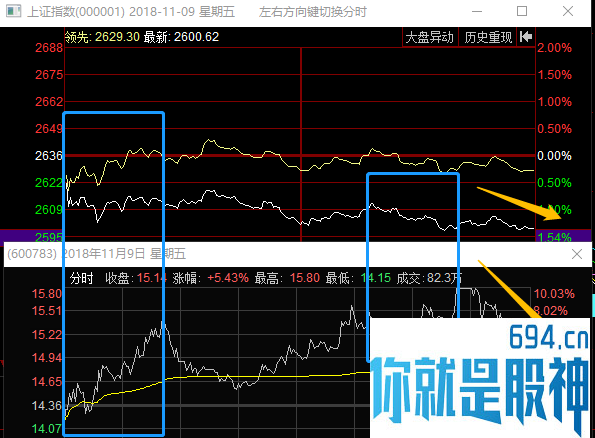Click the 涨幅 +5.43% readout
The height and width of the screenshot is (438, 595).
click(x=211, y=278)
